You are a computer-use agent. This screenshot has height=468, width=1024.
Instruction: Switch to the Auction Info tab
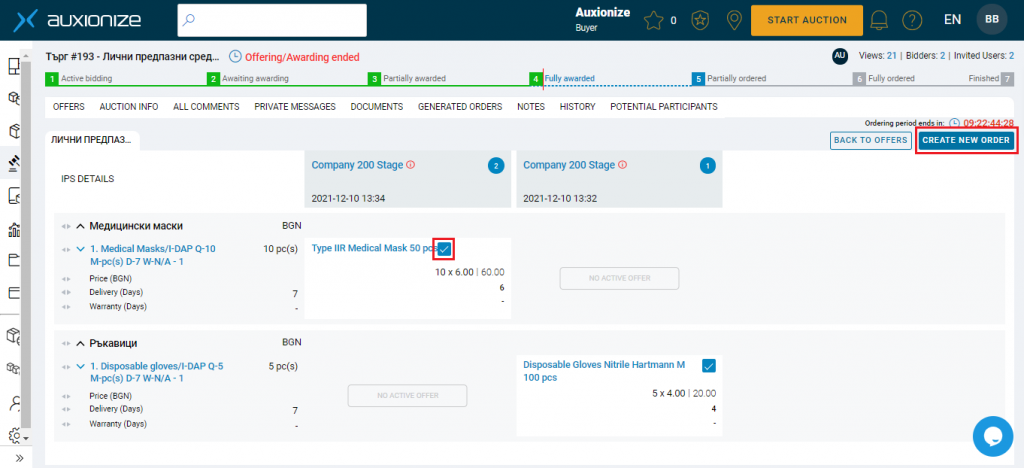click(x=129, y=107)
